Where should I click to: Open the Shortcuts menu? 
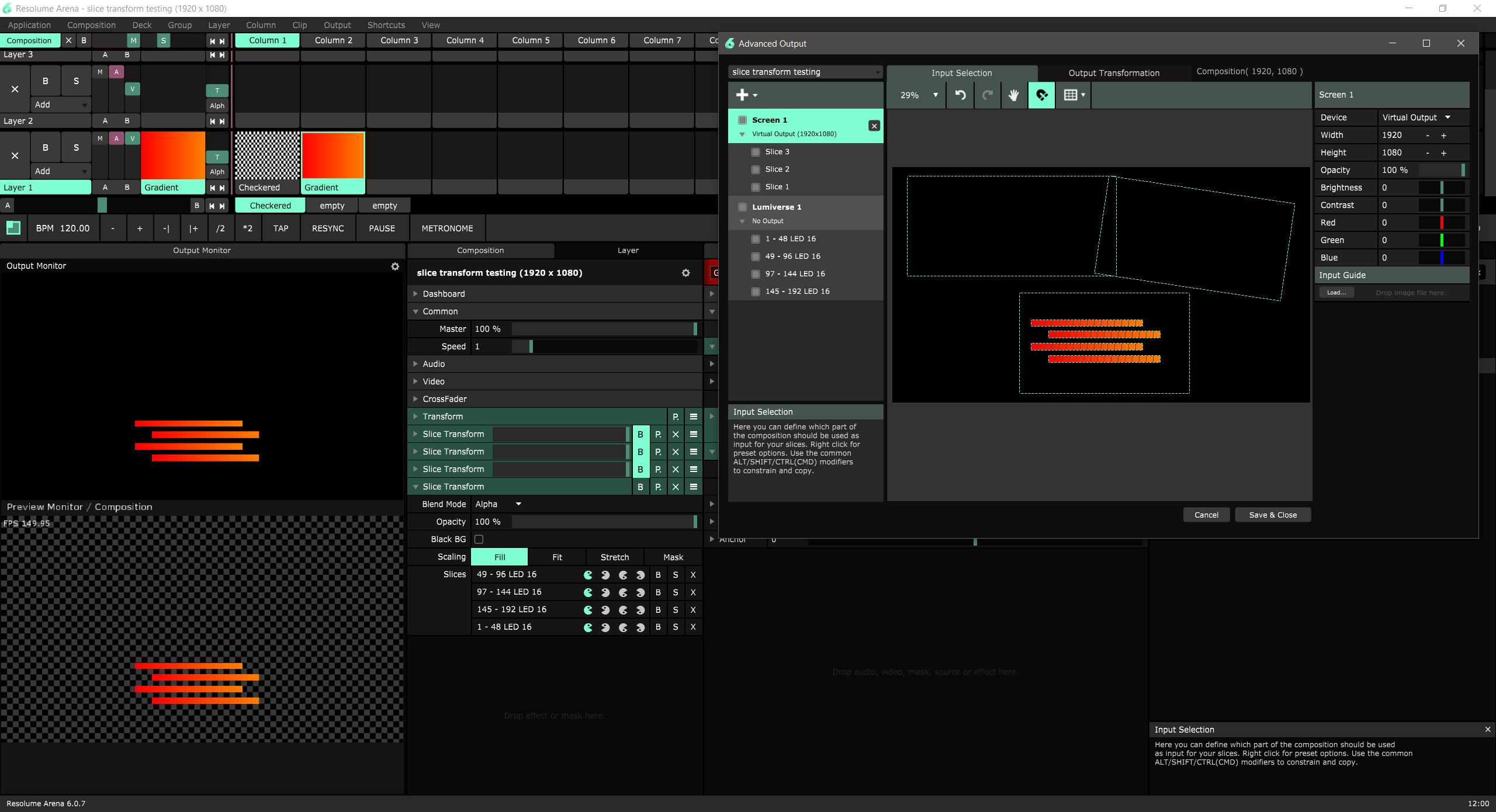point(386,25)
